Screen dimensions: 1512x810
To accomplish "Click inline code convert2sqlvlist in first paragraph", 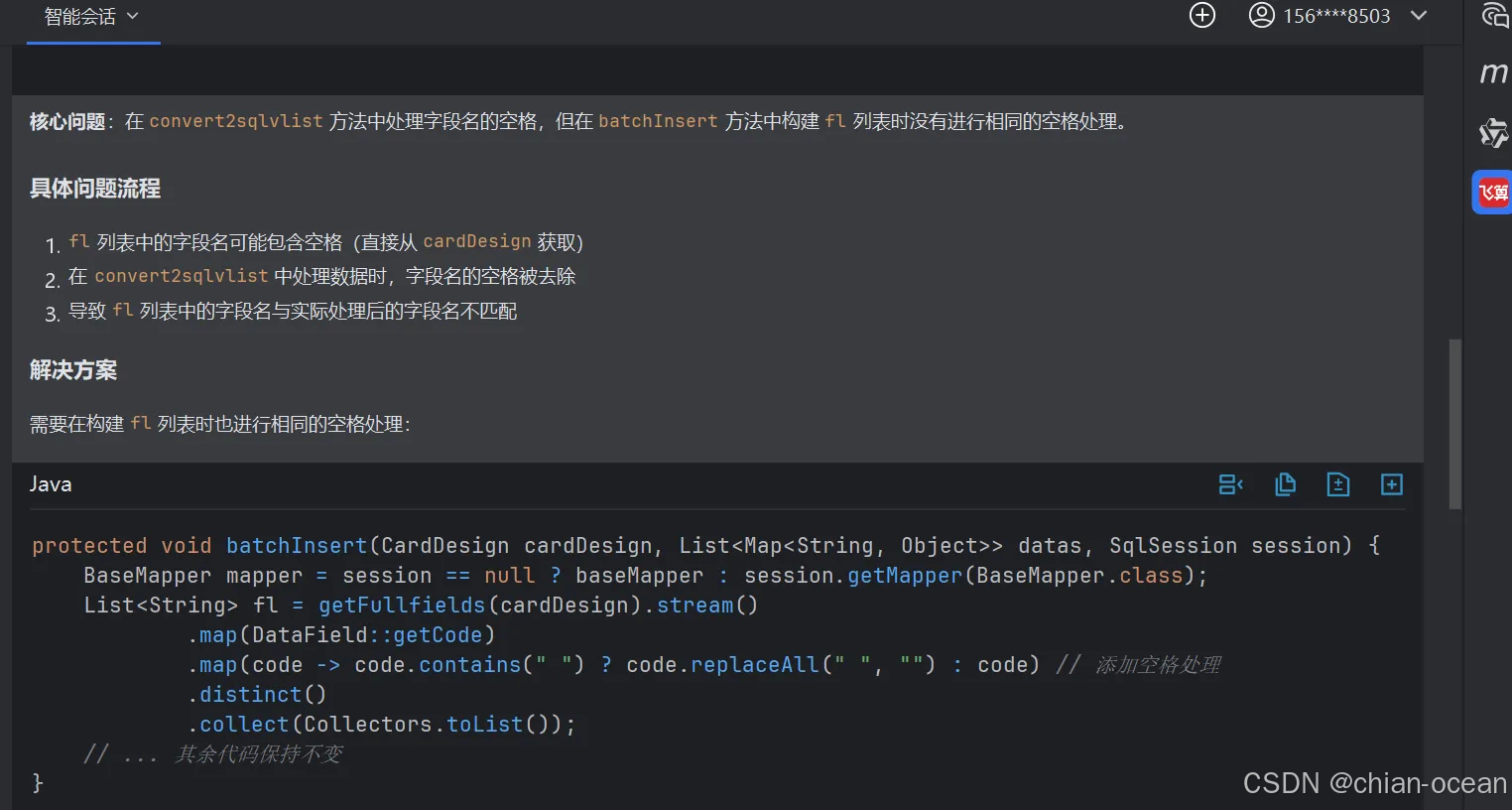I will tap(236, 121).
